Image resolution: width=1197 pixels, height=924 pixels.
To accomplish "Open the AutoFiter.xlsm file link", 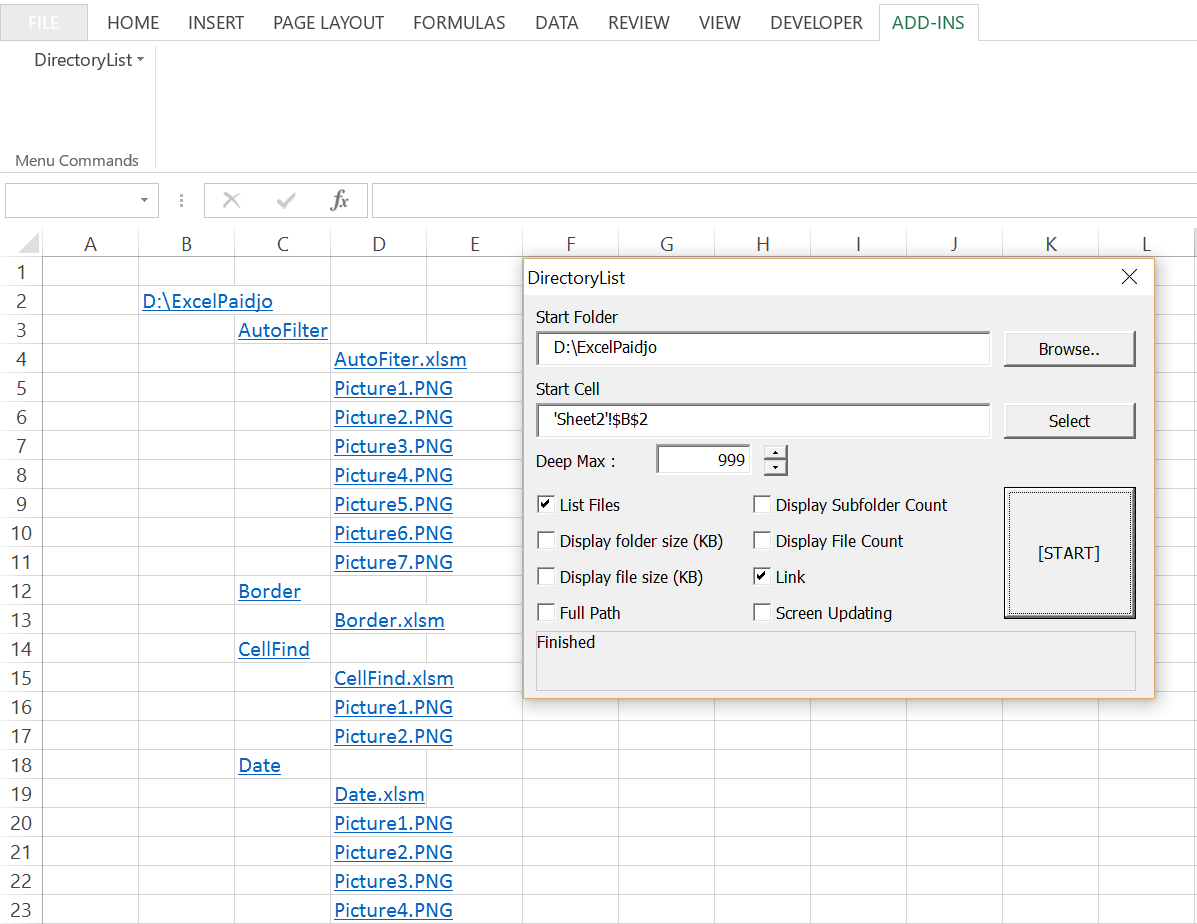I will coord(400,360).
